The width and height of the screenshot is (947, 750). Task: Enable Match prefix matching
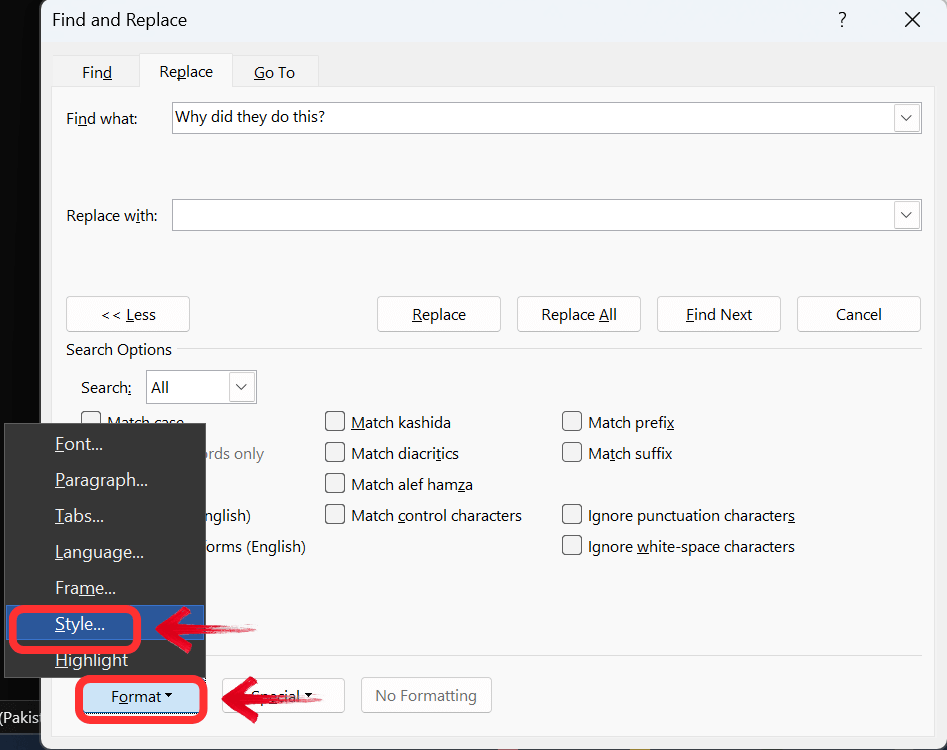tap(572, 422)
